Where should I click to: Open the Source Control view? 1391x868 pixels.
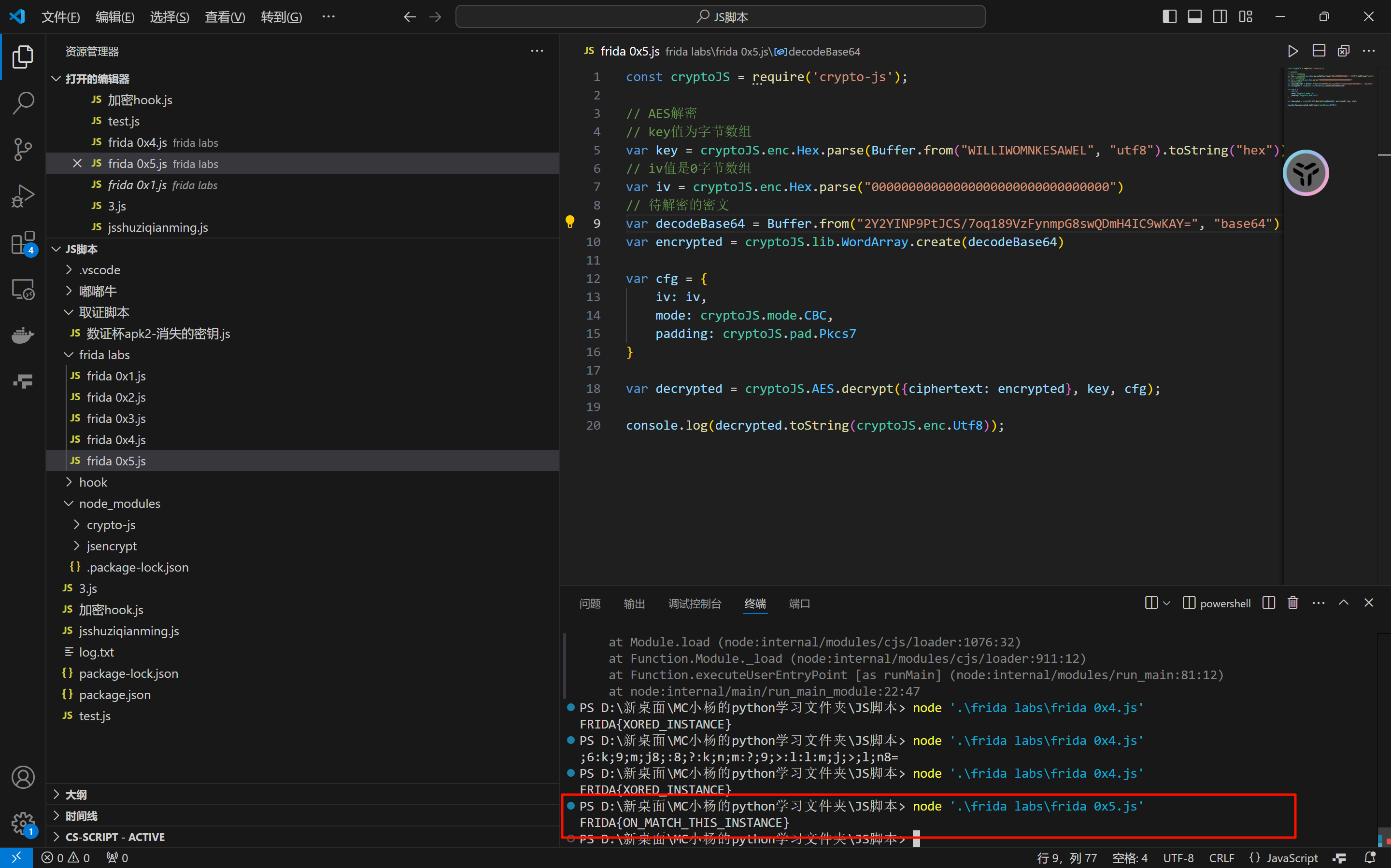tap(23, 149)
